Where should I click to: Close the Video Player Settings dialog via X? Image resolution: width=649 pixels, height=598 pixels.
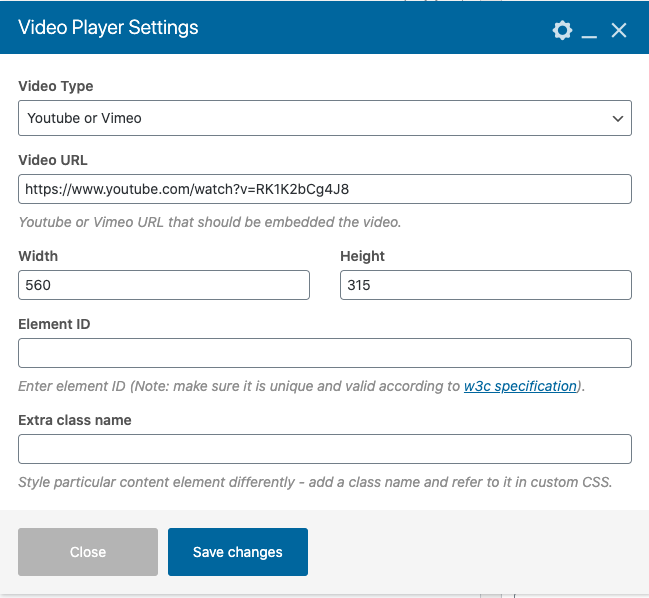(x=619, y=30)
